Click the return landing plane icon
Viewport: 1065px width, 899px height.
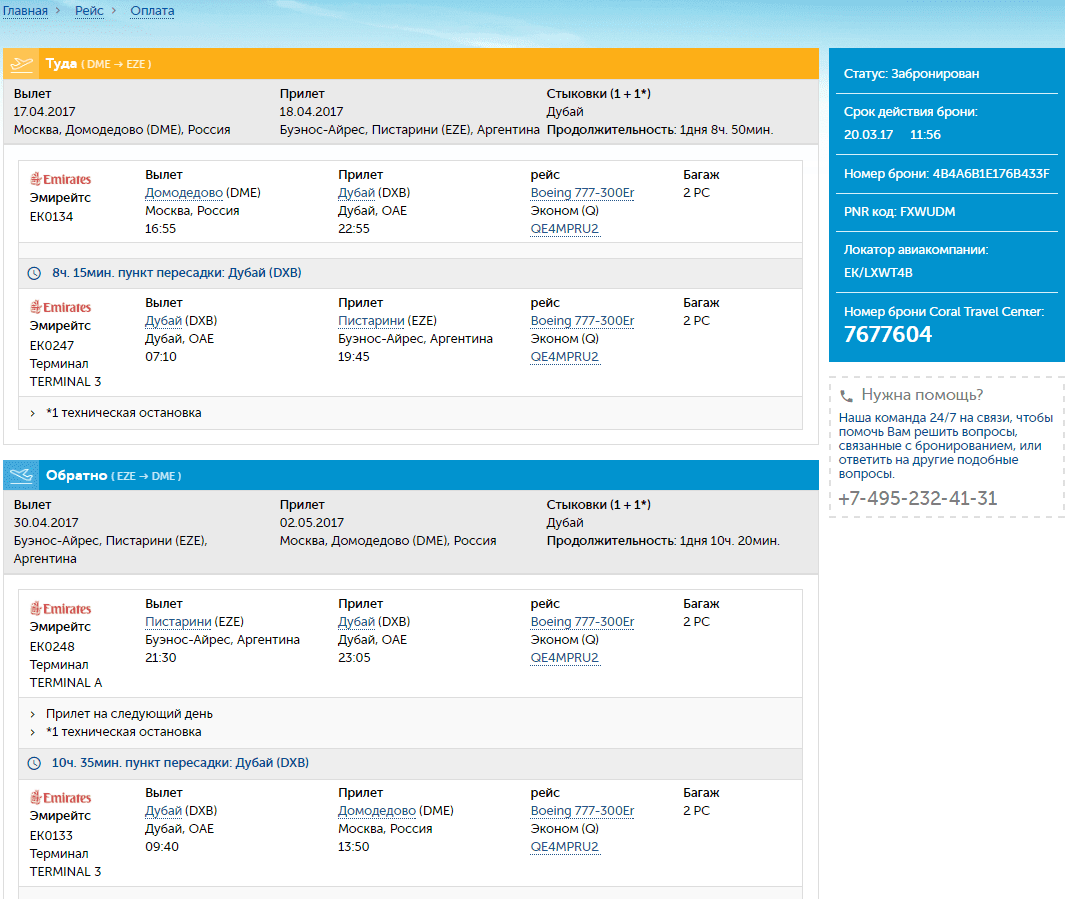point(21,475)
